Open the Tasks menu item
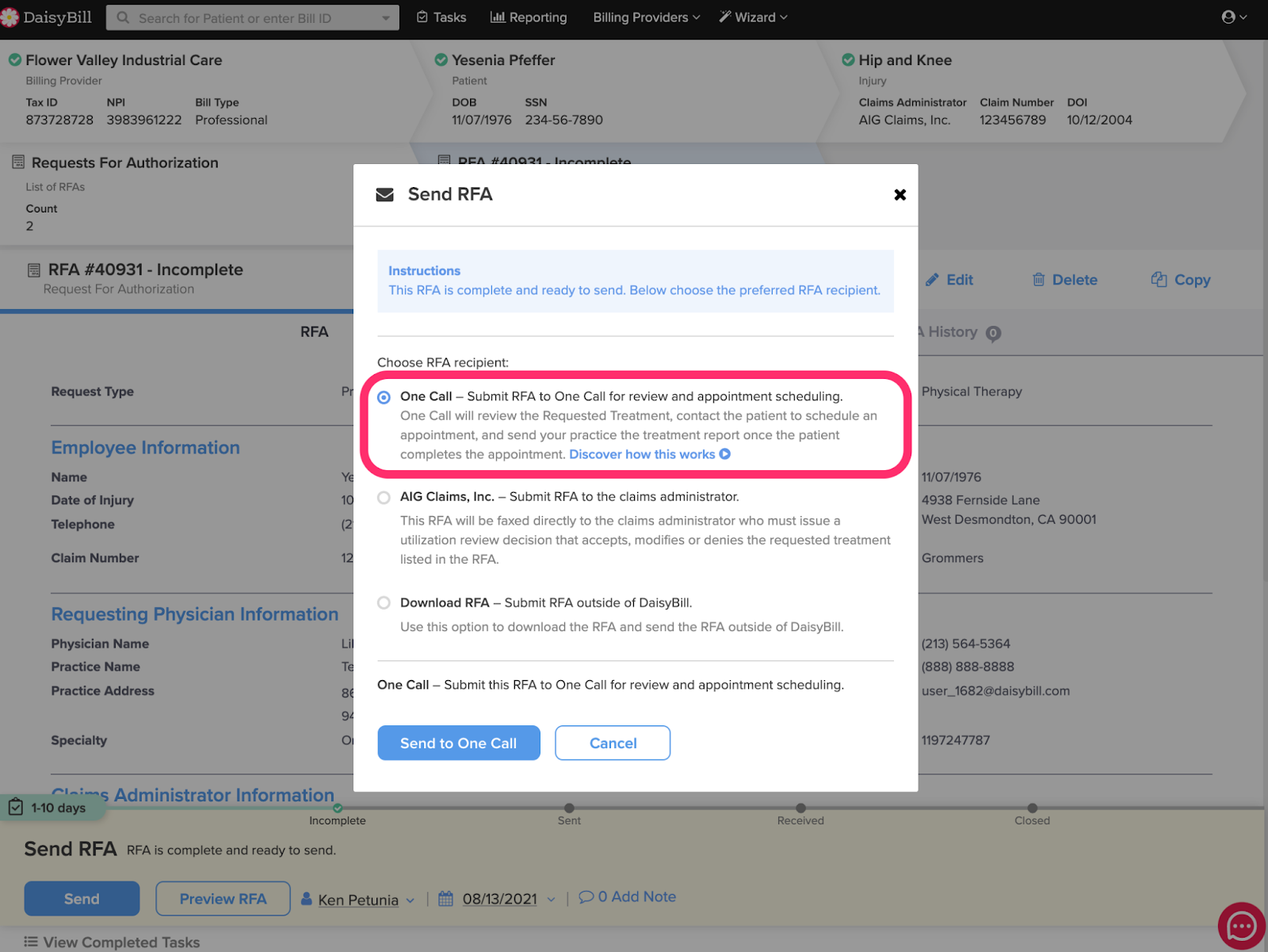1268x952 pixels. 441,17
